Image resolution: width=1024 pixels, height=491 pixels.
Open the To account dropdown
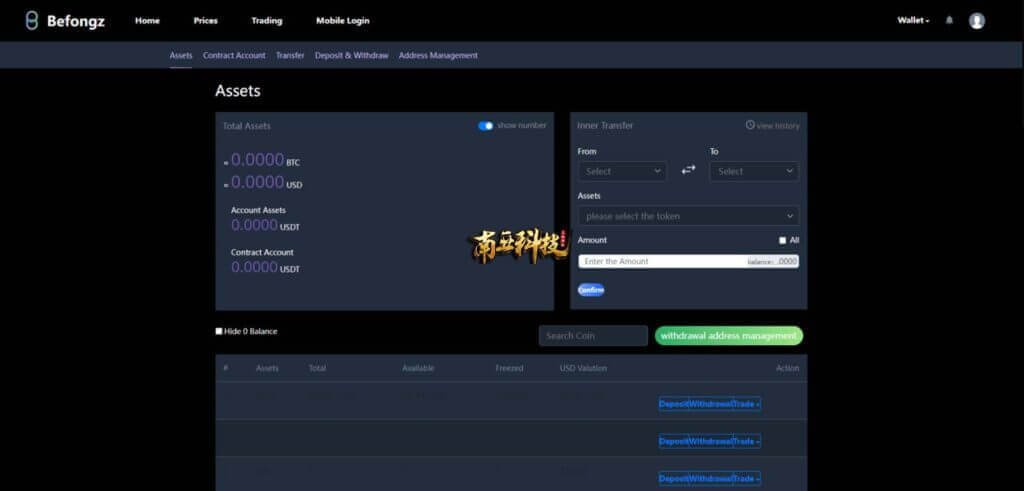point(754,171)
